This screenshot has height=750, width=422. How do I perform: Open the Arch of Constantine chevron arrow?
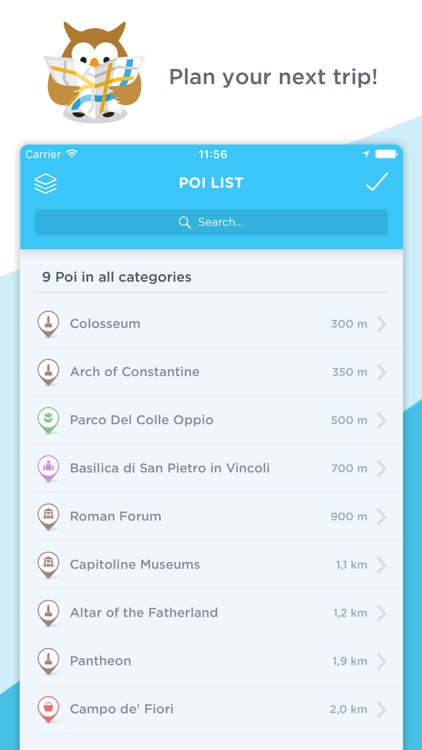click(x=381, y=372)
